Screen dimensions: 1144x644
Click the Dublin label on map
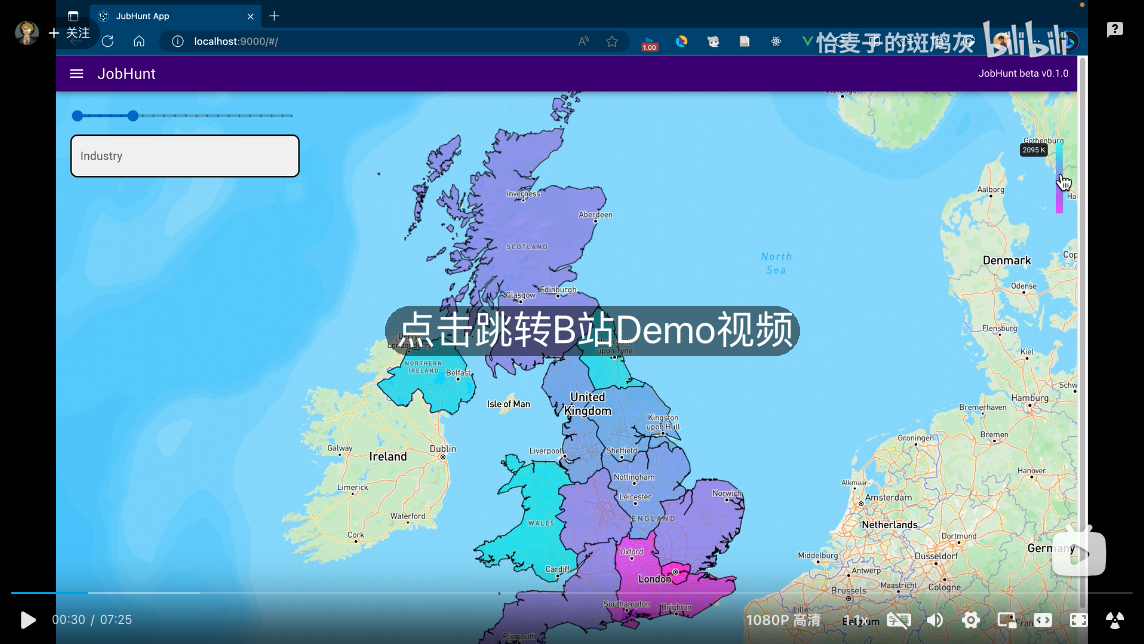click(x=443, y=449)
